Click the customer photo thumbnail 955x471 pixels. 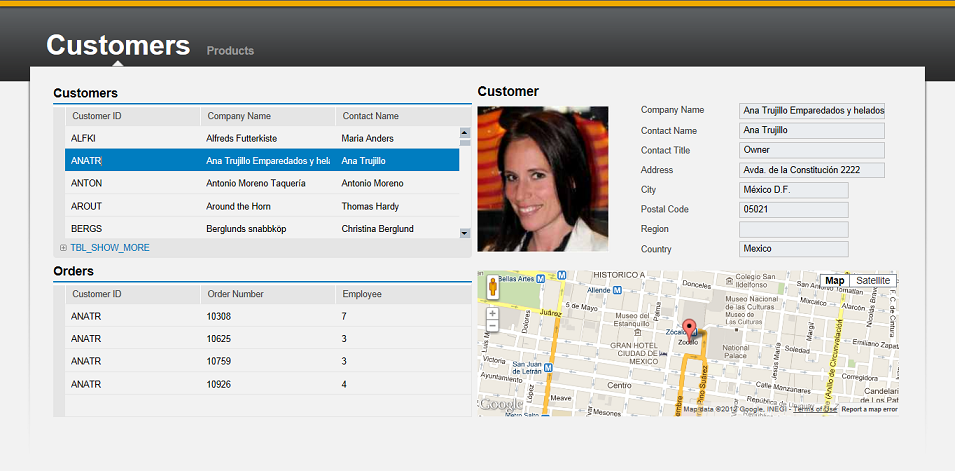(x=543, y=178)
